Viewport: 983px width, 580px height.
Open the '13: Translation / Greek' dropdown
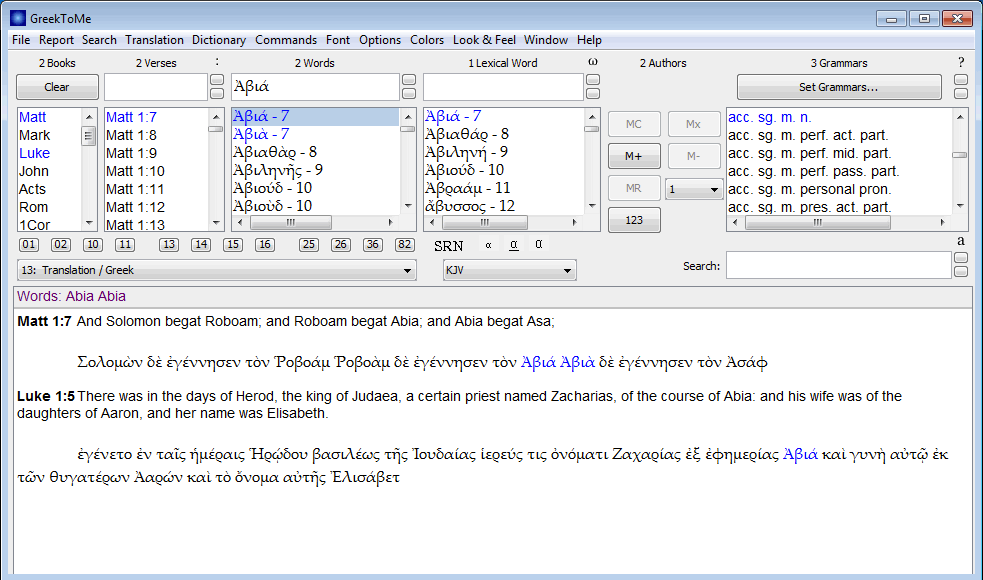tap(210, 268)
